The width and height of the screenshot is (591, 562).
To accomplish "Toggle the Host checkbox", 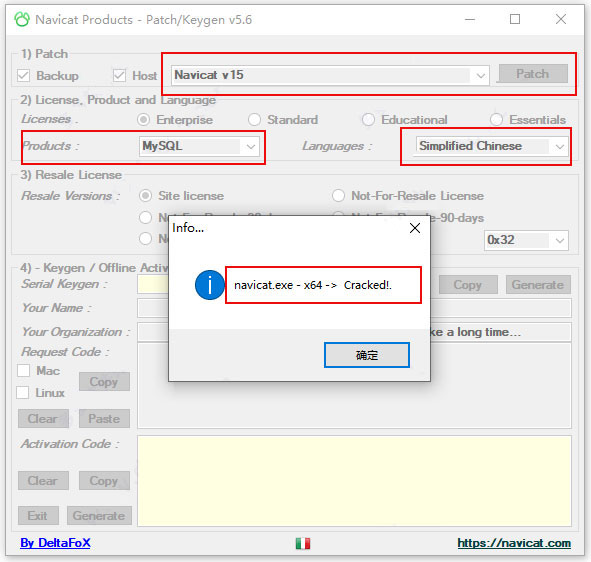I will pyautogui.click(x=119, y=75).
